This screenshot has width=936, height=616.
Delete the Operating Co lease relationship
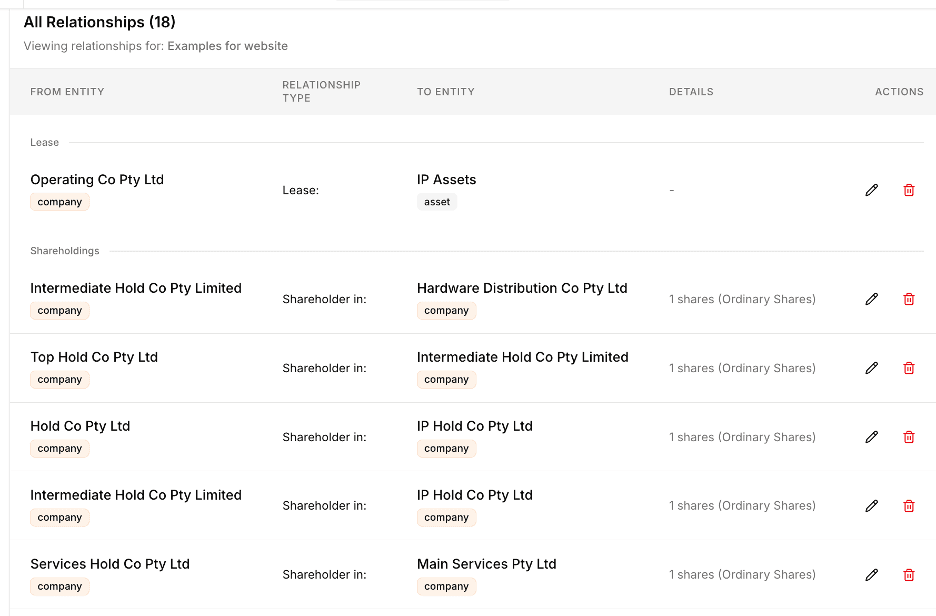(x=908, y=190)
